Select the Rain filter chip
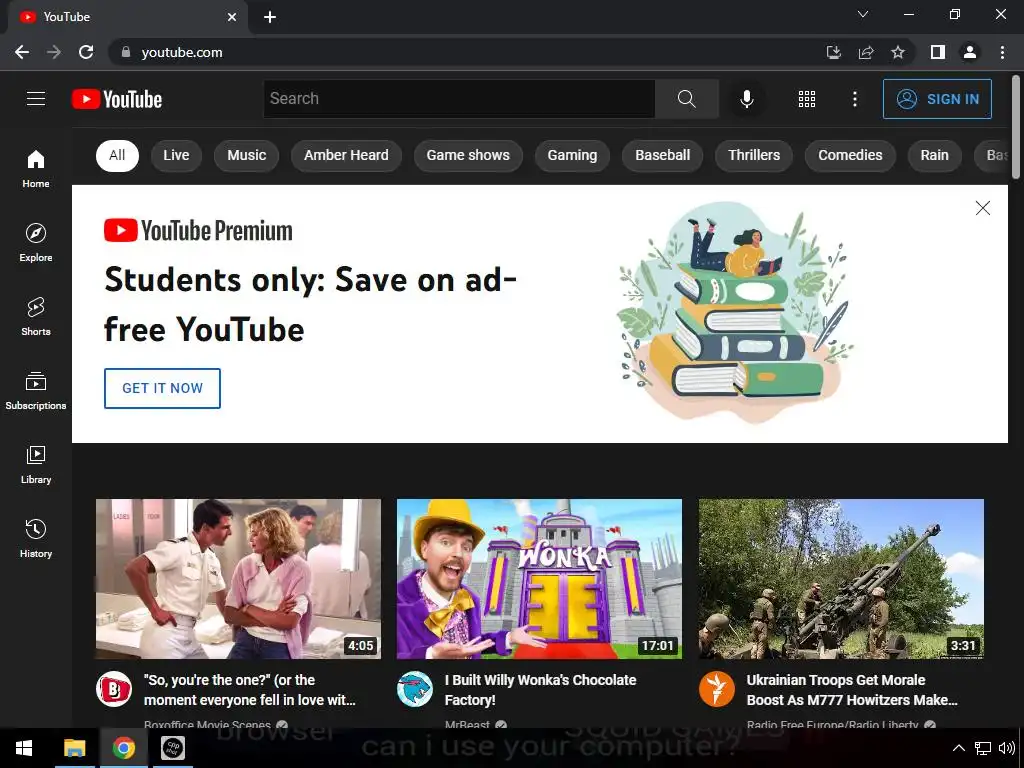Viewport: 1024px width, 768px height. coord(935,155)
